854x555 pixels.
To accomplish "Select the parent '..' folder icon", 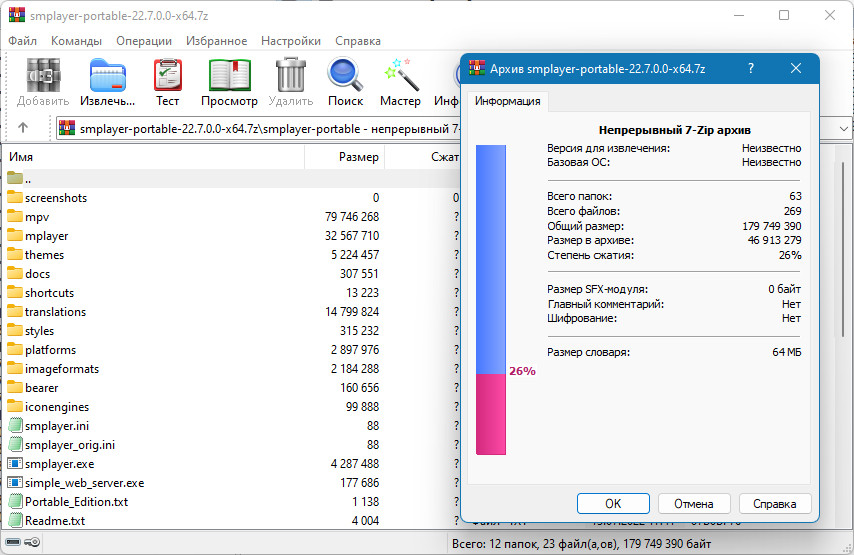I will pyautogui.click(x=15, y=178).
